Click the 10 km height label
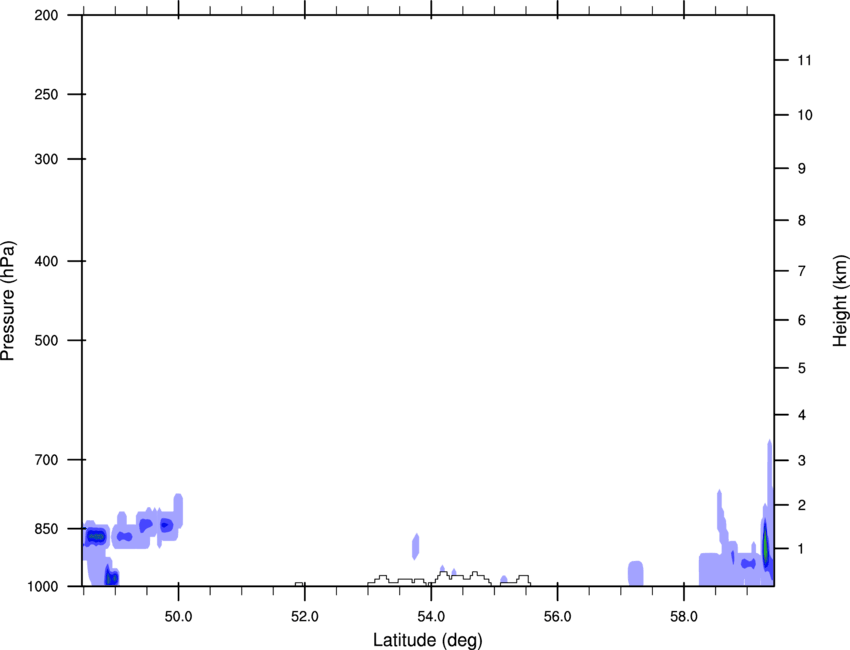This screenshot has height=650, width=850. [x=804, y=115]
